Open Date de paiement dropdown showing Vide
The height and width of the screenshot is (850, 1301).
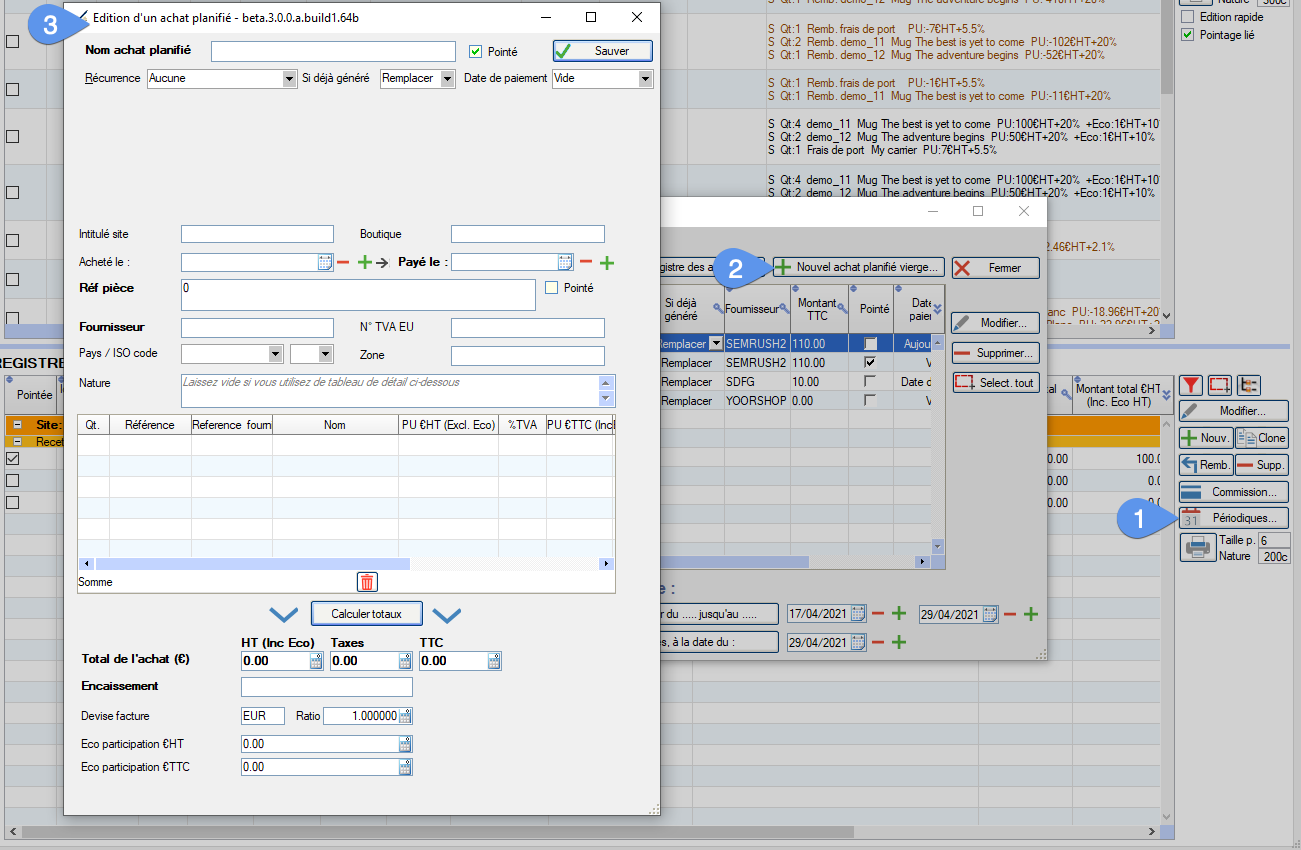[x=645, y=78]
